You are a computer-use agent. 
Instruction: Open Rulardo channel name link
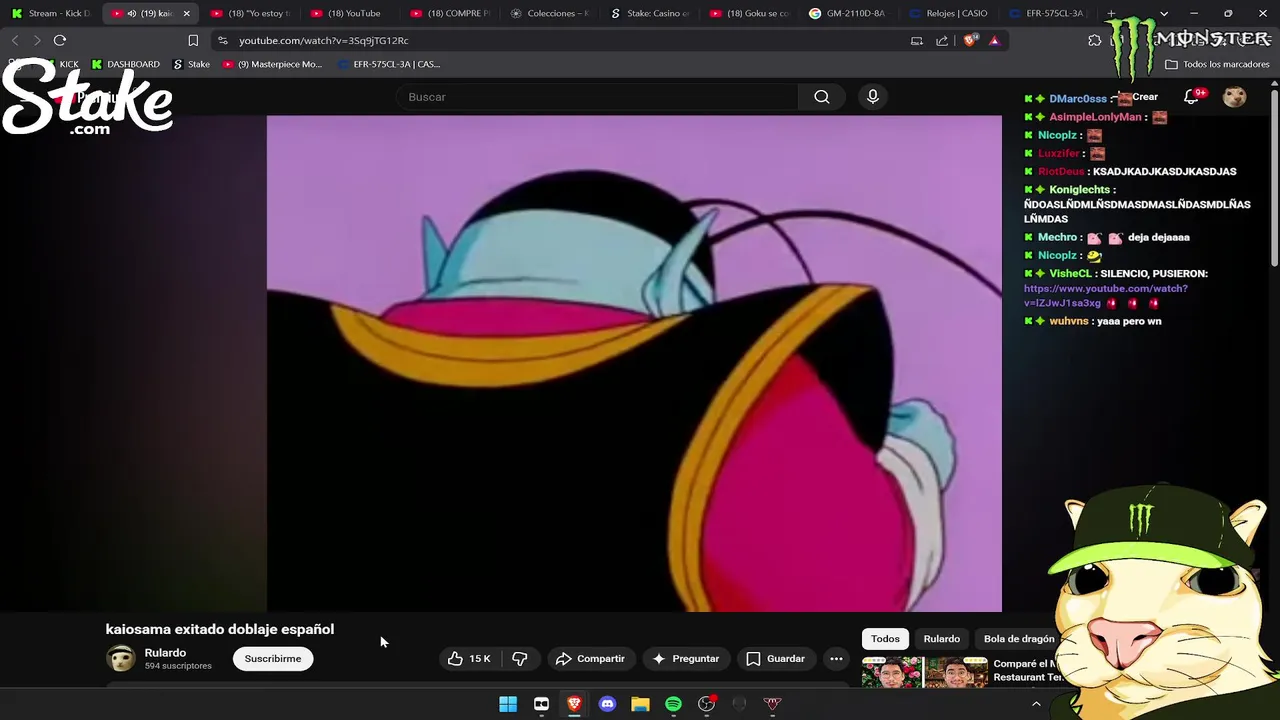click(165, 653)
